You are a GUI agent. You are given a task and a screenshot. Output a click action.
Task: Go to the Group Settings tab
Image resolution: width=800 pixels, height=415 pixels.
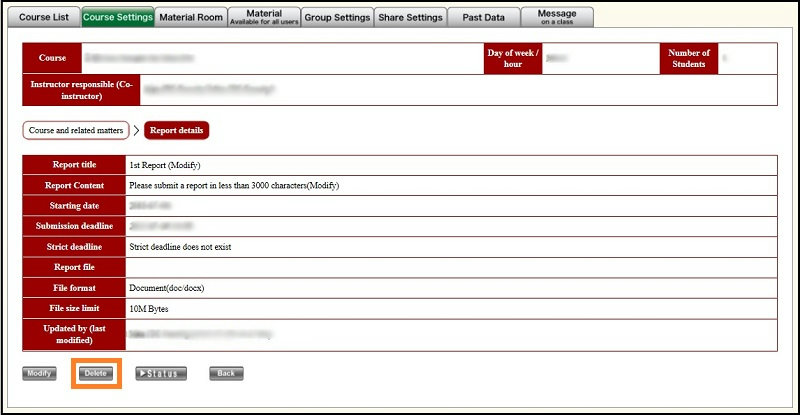[337, 17]
